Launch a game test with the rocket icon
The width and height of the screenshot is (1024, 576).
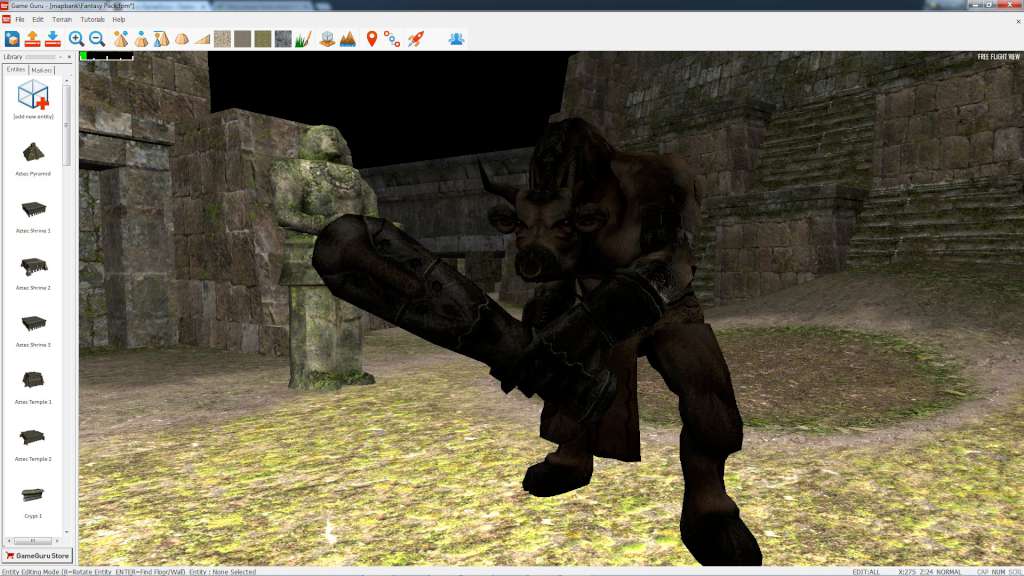[x=417, y=37]
